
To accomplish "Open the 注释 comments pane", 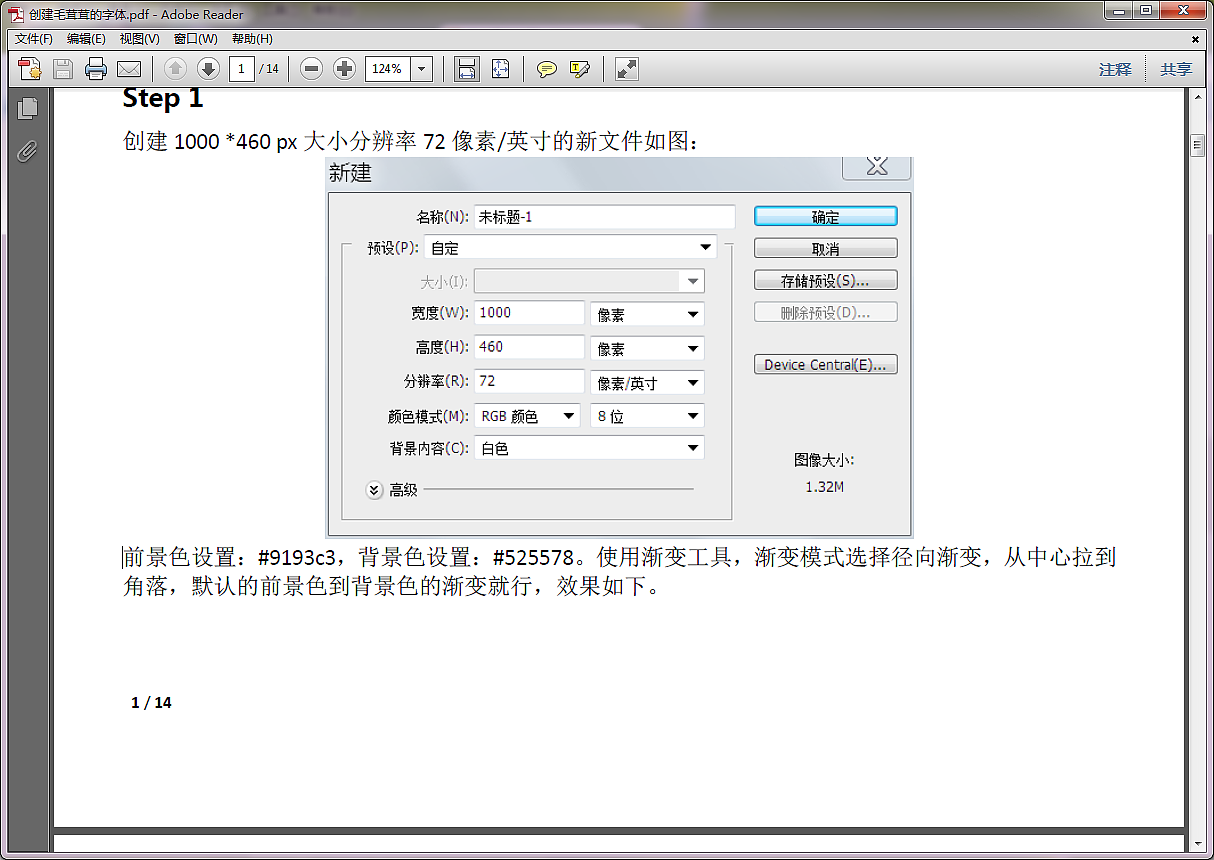I will point(1115,69).
